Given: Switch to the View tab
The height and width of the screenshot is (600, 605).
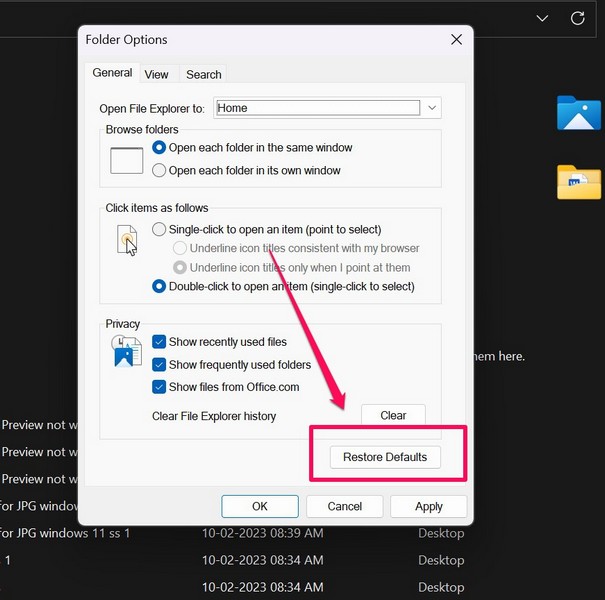Looking at the screenshot, I should pos(156,74).
